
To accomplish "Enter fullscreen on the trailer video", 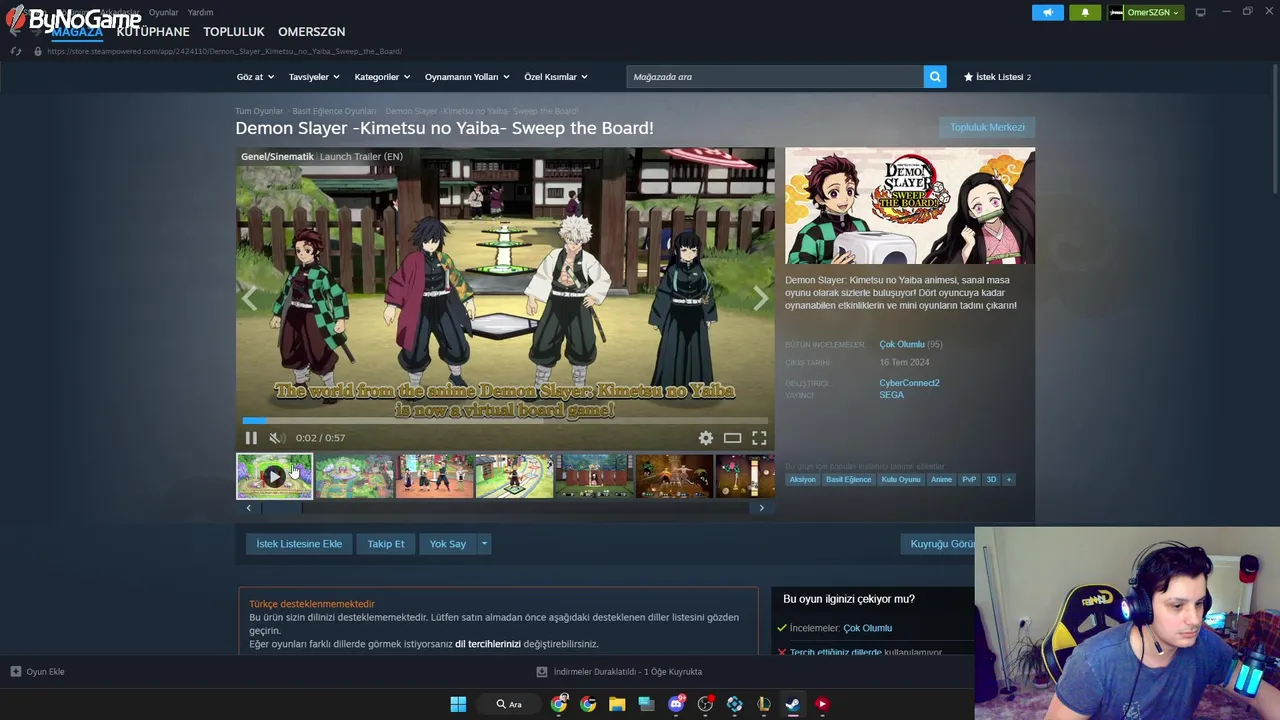I will click(759, 438).
